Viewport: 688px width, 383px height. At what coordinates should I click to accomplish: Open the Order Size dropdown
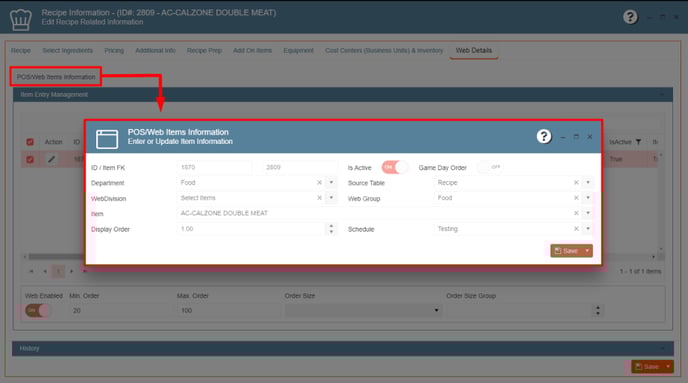(363, 311)
